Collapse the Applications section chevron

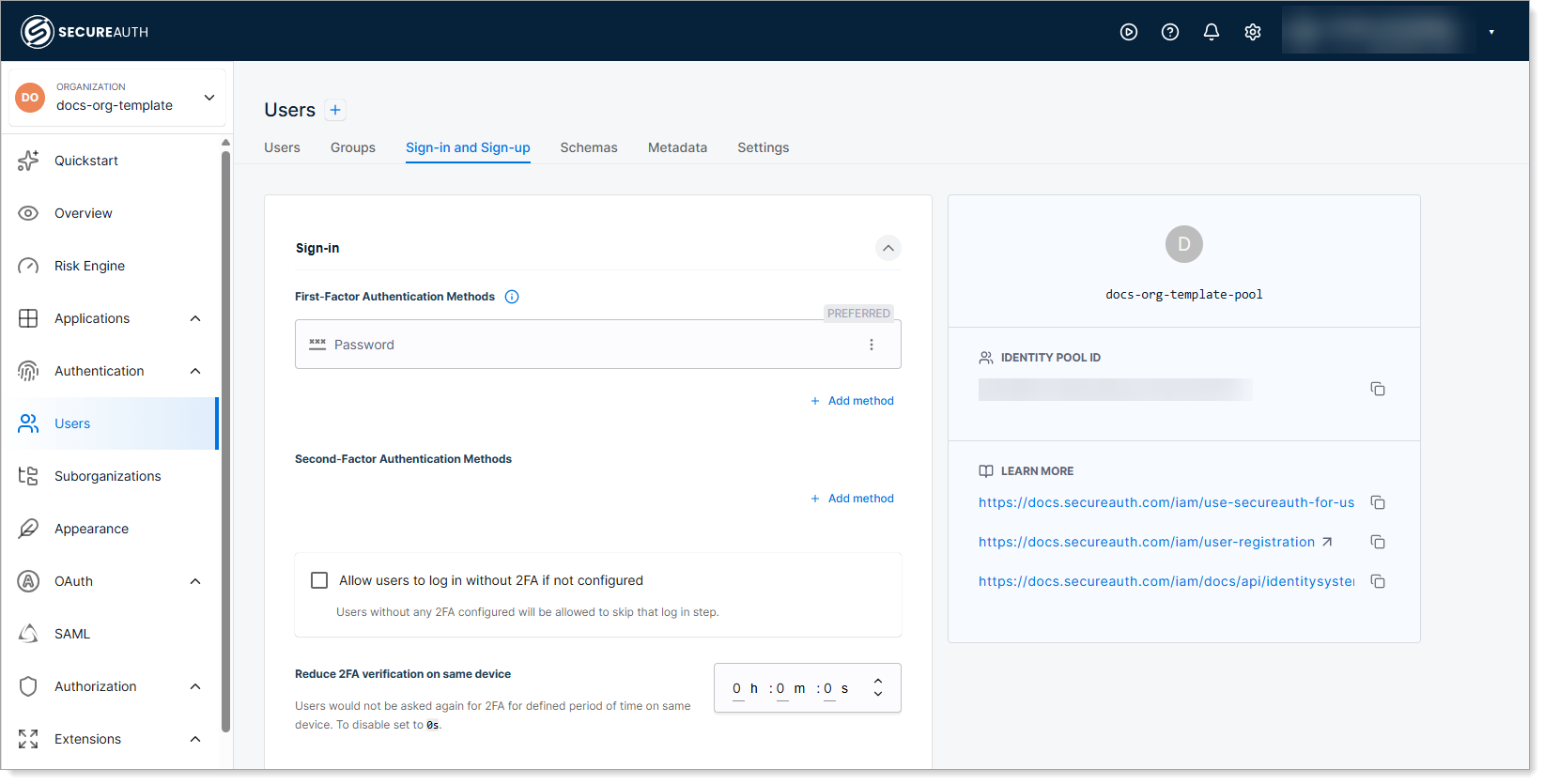tap(195, 318)
